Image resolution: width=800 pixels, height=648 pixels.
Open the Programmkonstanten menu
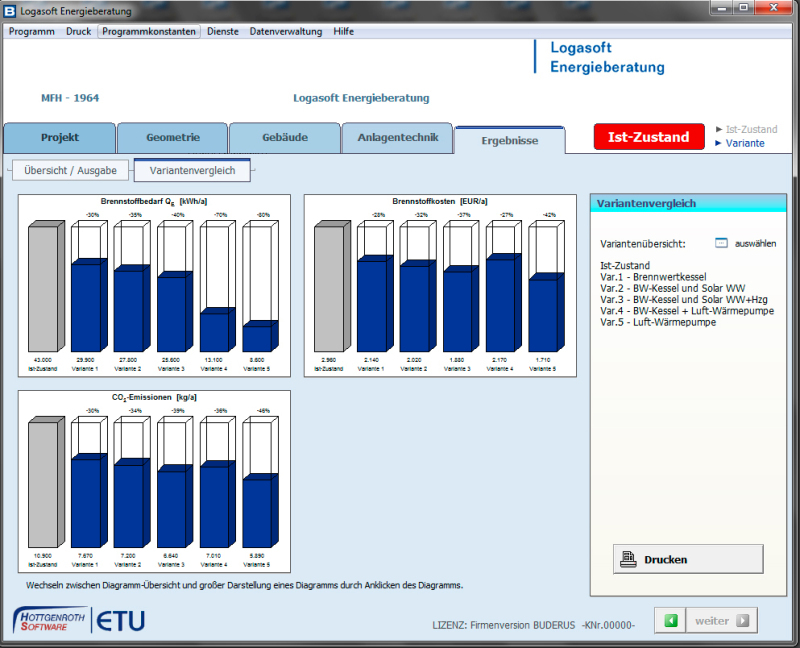[149, 31]
